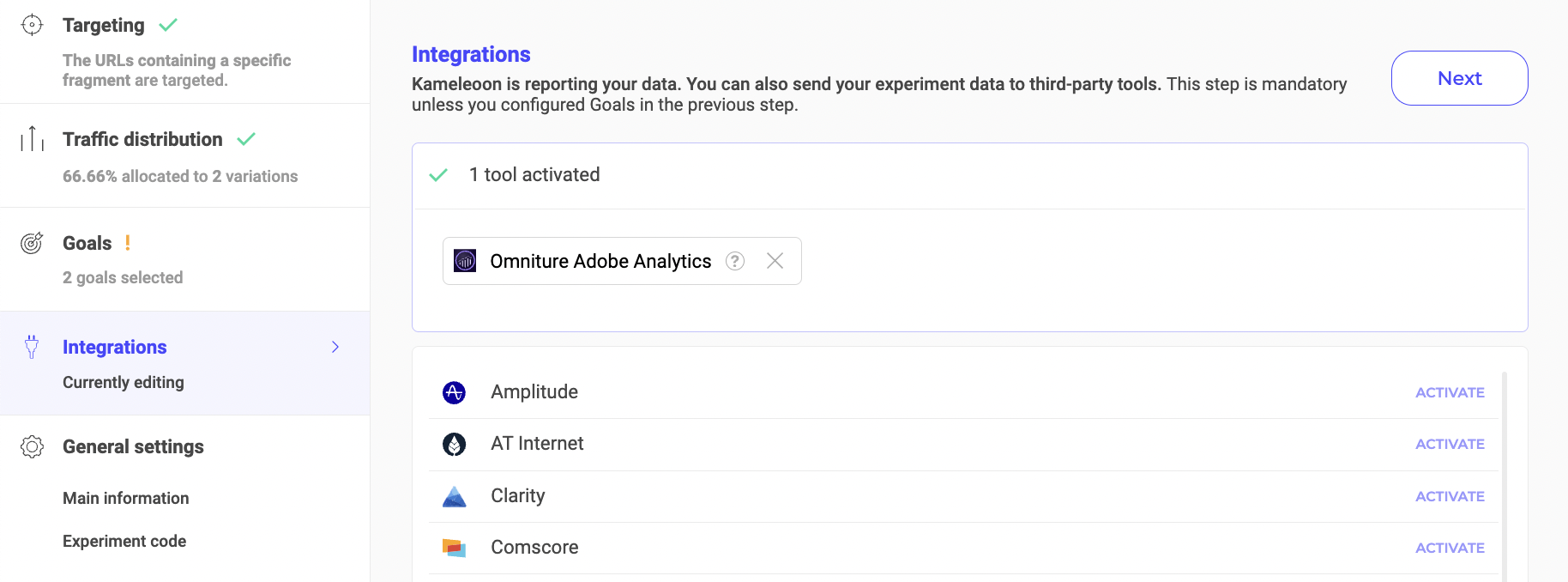Viewport: 1568px width, 582px height.
Task: Open the Traffic distribution step
Action: coord(142,139)
